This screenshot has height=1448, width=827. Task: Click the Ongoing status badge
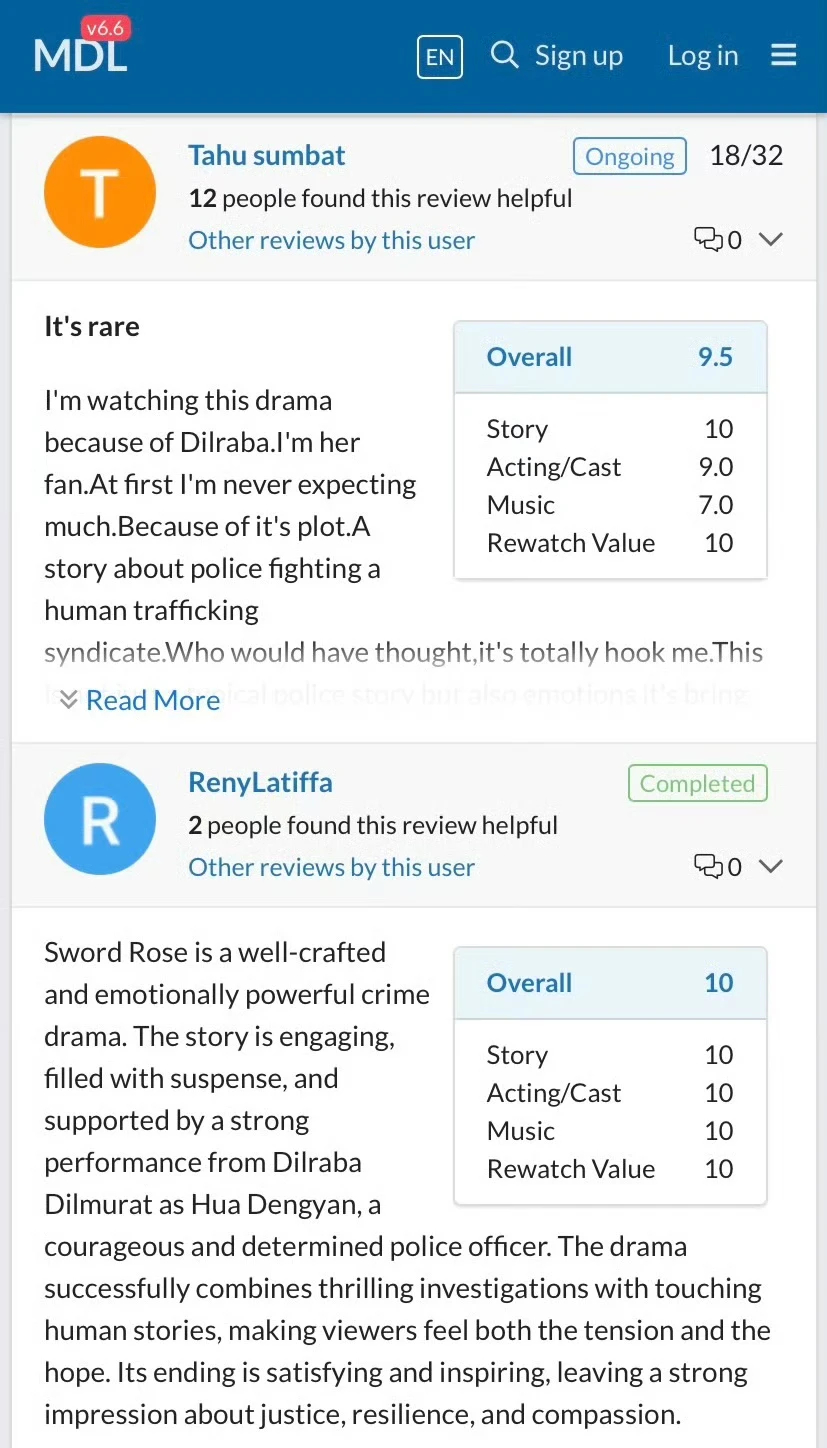point(629,156)
